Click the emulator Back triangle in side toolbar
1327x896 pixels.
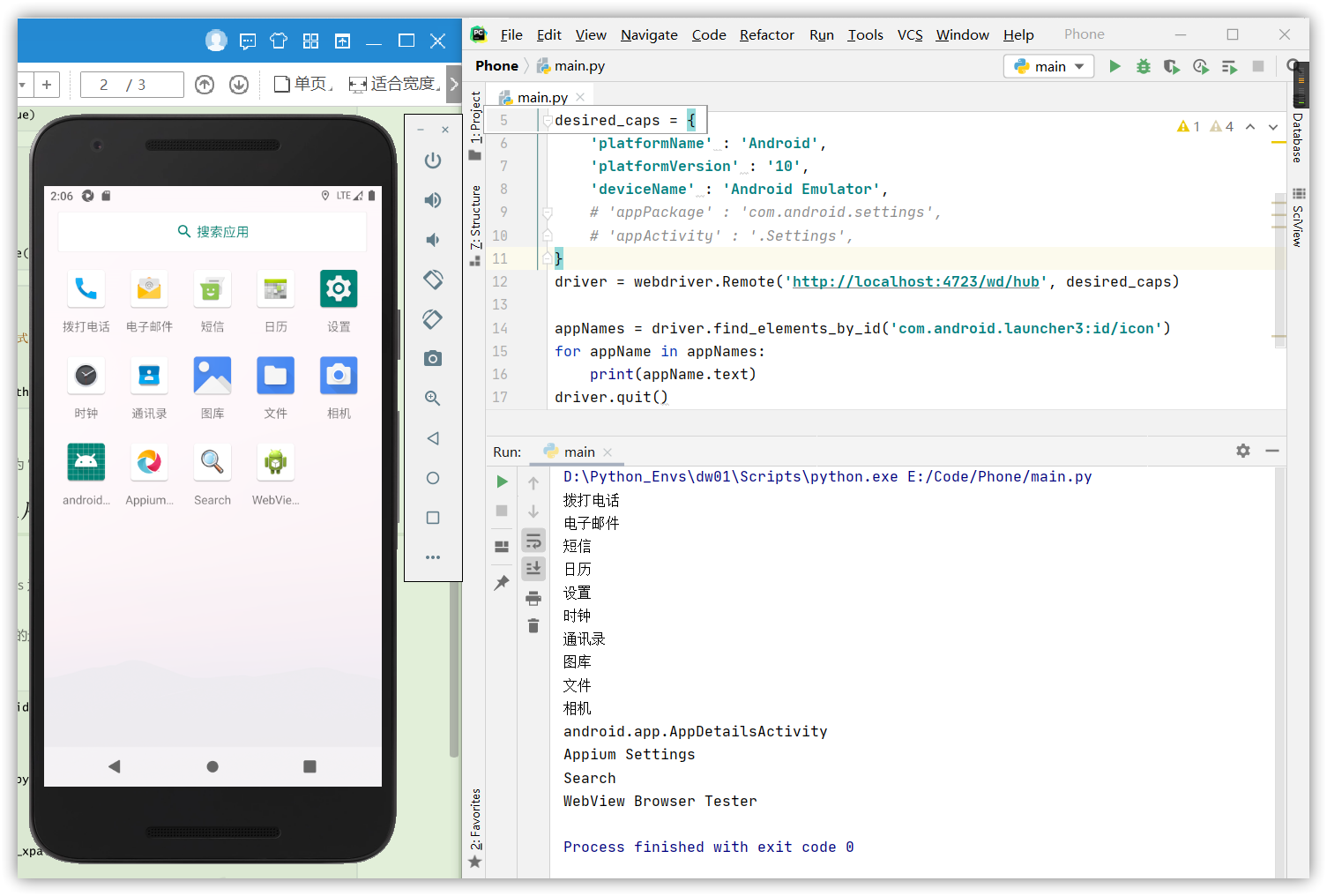click(432, 438)
